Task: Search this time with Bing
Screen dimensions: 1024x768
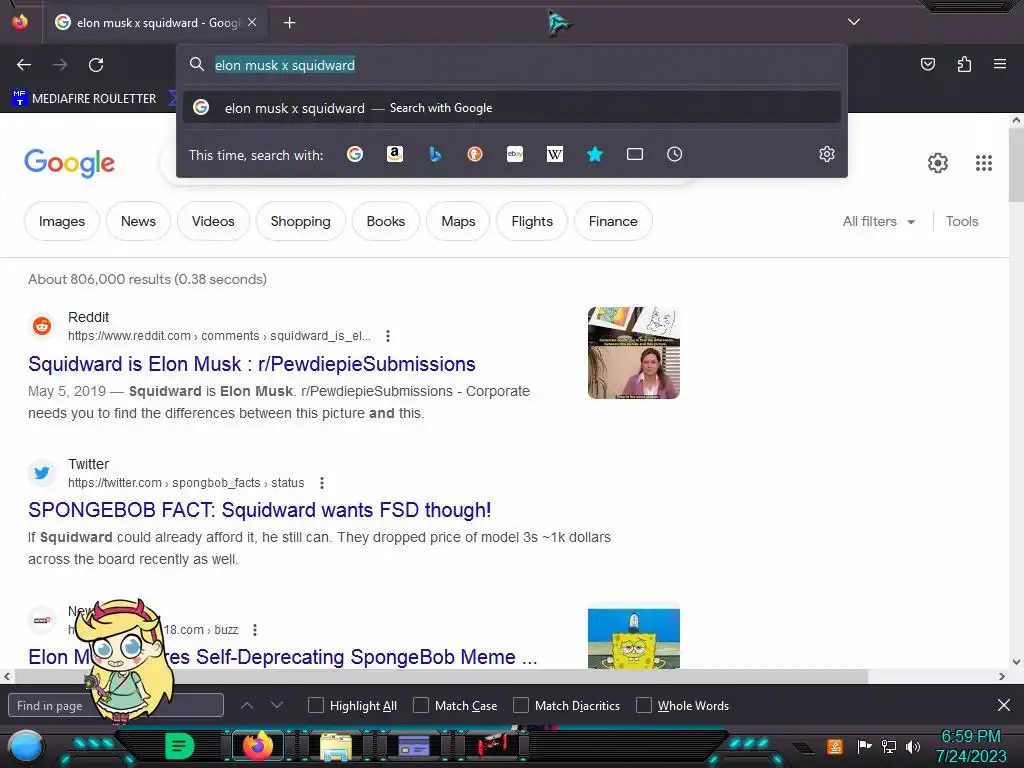Action: 435,154
